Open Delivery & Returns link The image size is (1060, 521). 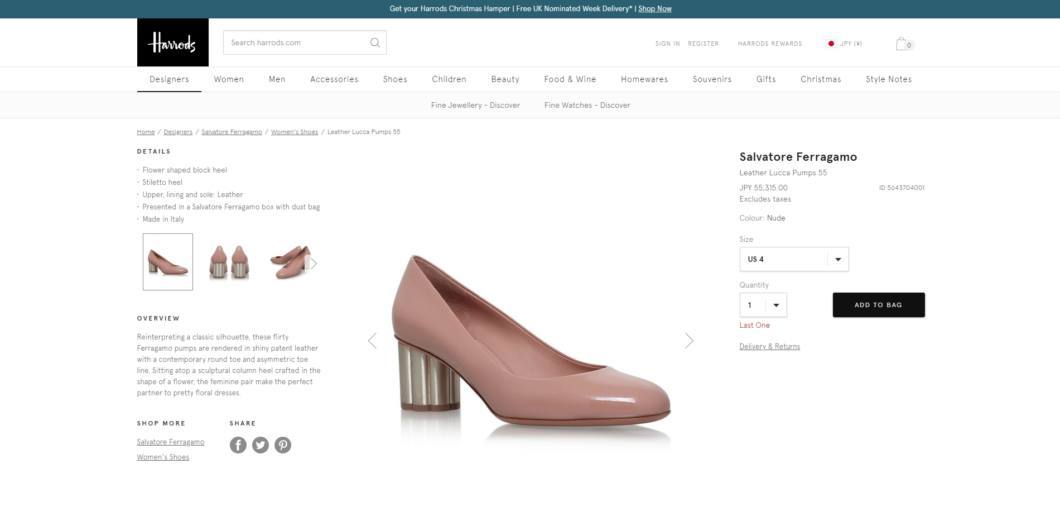click(x=769, y=347)
